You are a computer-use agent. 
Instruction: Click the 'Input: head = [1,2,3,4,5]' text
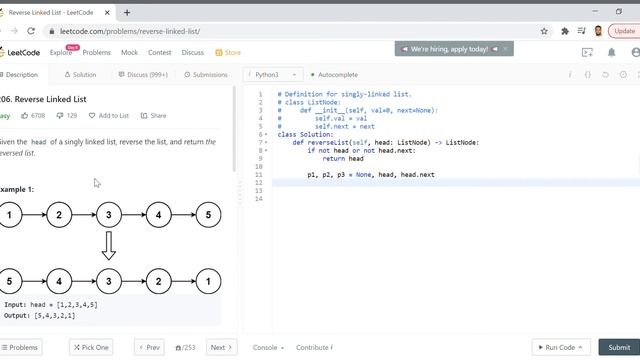pos(51,304)
